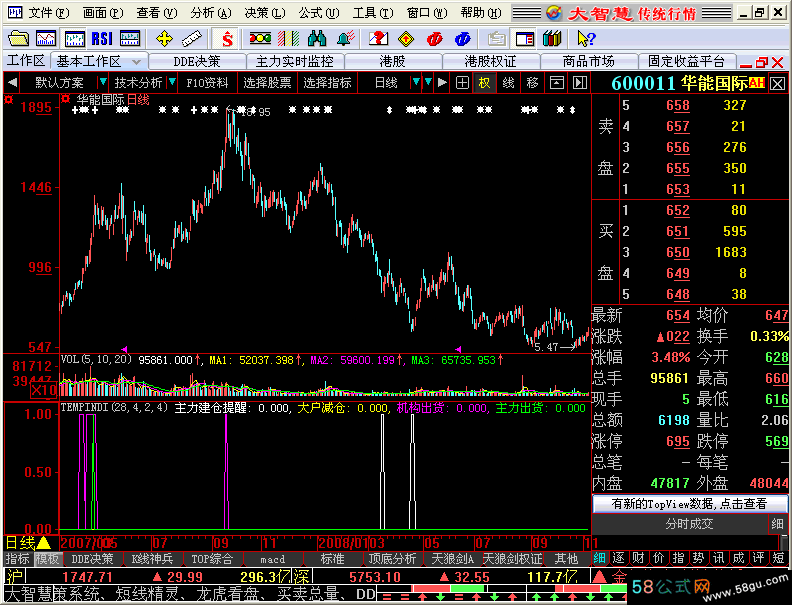Switch to the 价 price panel tab
This screenshot has width=792, height=605.
(x=658, y=558)
